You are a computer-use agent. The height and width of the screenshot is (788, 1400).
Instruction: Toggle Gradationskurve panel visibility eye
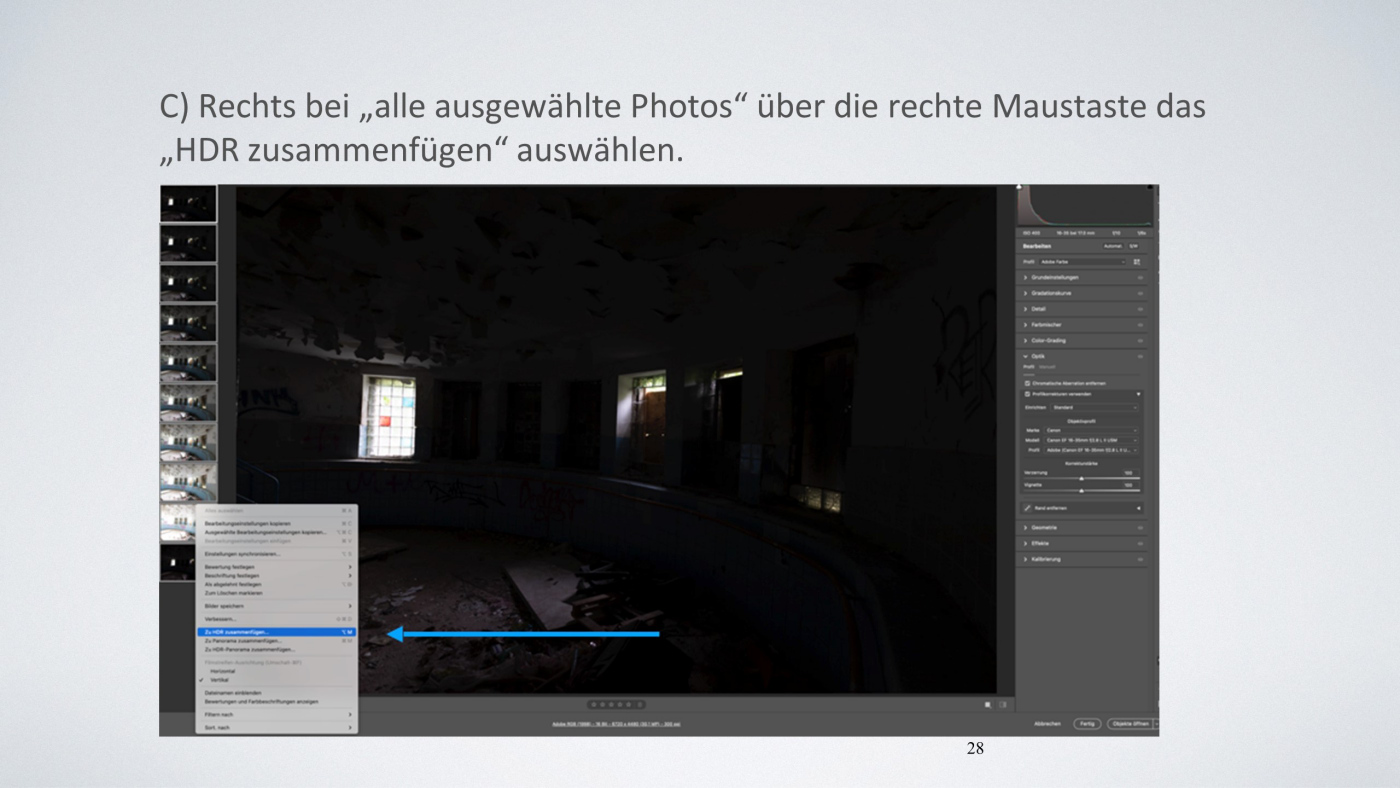tap(1140, 293)
